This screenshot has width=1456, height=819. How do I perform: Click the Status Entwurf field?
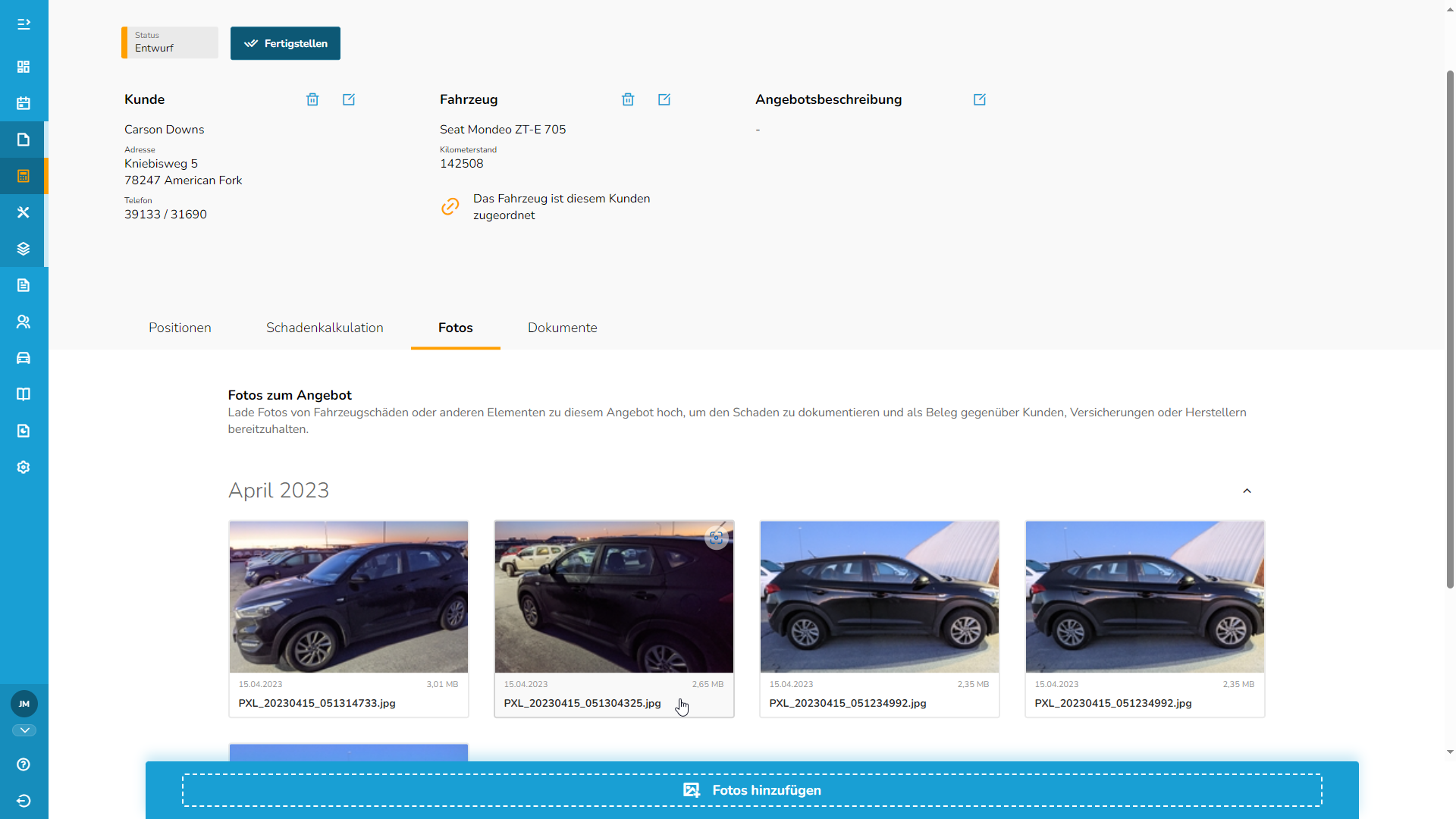coord(170,42)
